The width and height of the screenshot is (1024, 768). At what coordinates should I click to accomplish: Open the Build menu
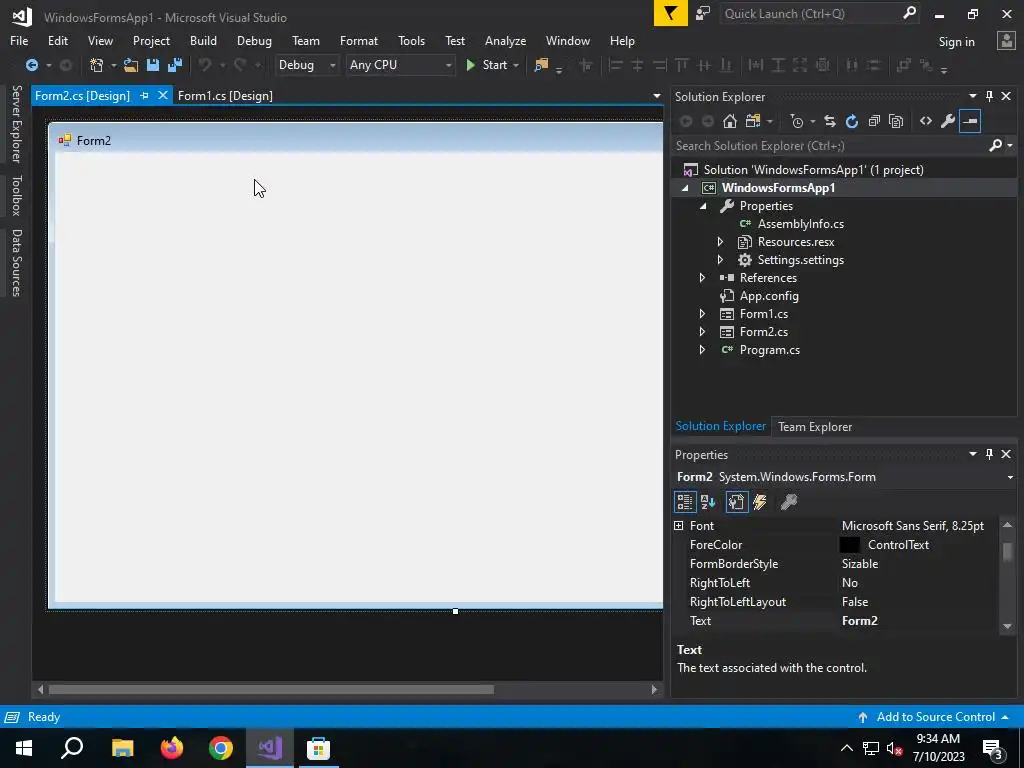click(203, 40)
